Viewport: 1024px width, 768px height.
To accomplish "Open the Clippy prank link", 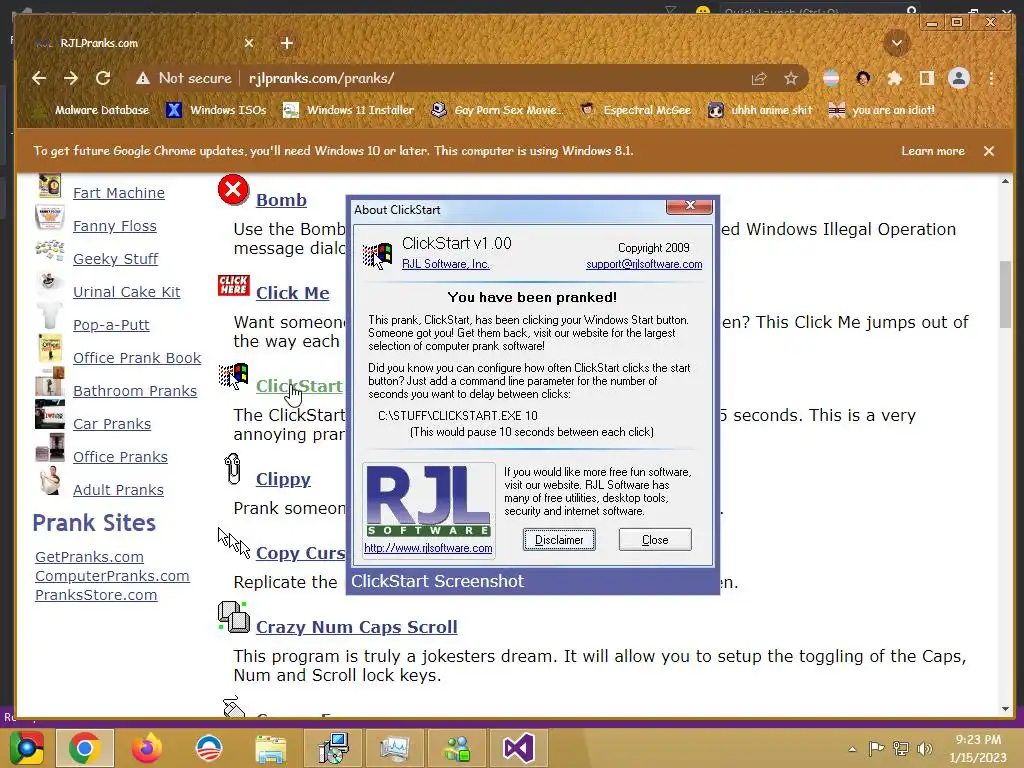I will coord(283,479).
